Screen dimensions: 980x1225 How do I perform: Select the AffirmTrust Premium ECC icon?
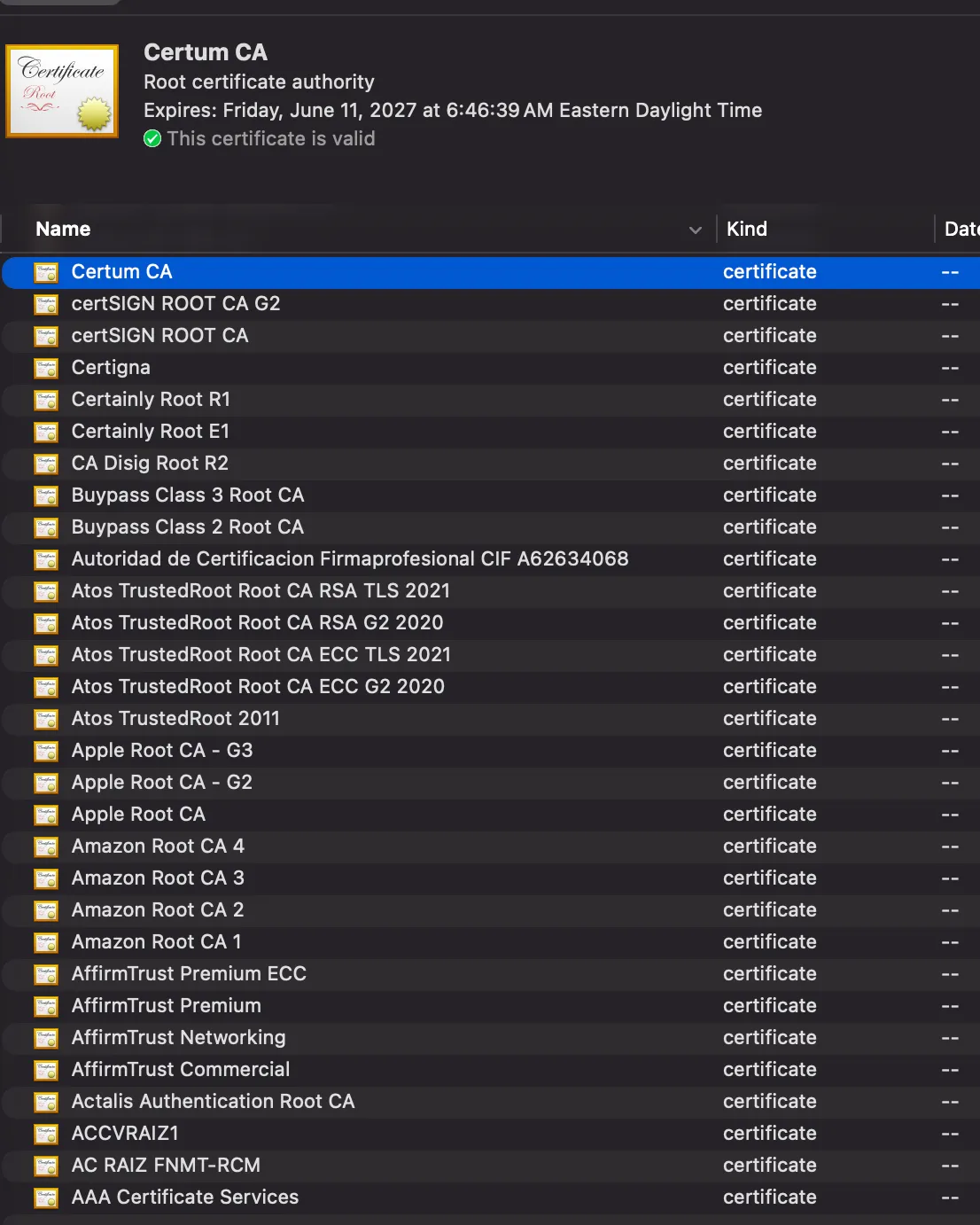pyautogui.click(x=46, y=974)
